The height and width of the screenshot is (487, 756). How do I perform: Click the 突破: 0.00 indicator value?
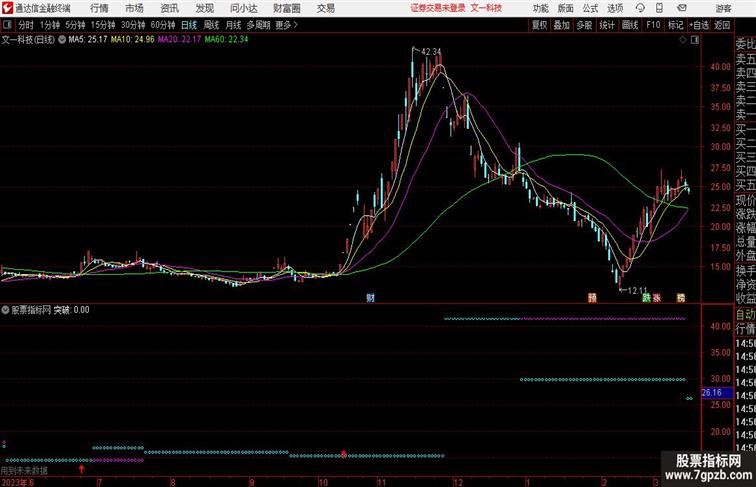pos(71,310)
